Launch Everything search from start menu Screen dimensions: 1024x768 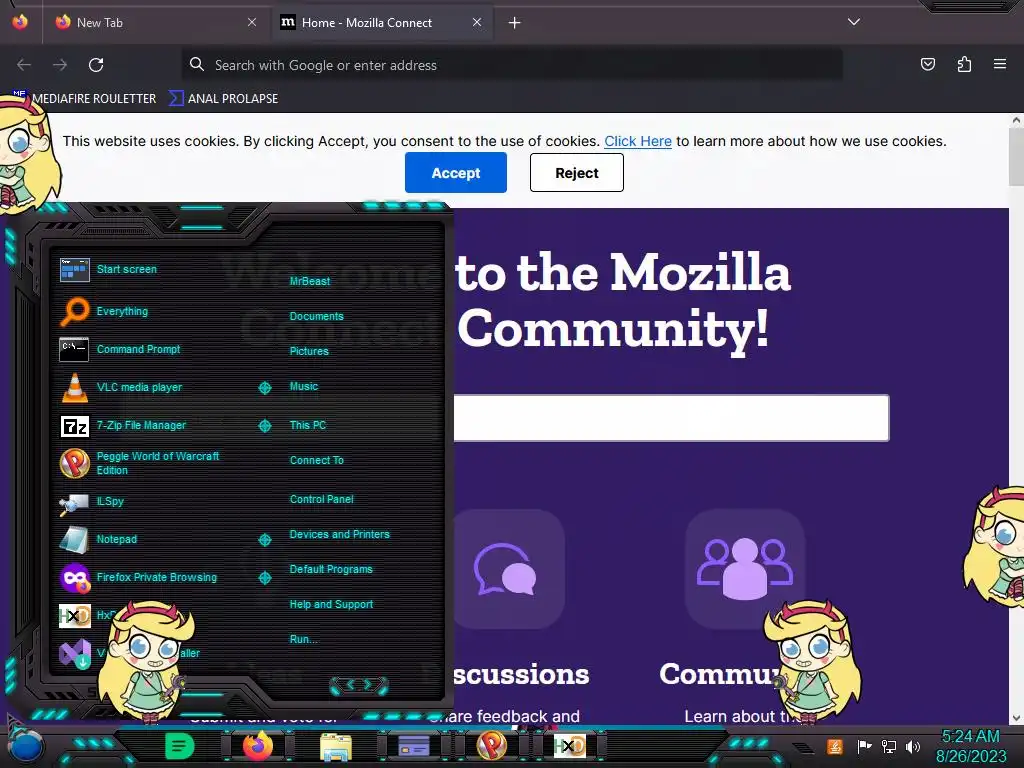pyautogui.click(x=104, y=312)
